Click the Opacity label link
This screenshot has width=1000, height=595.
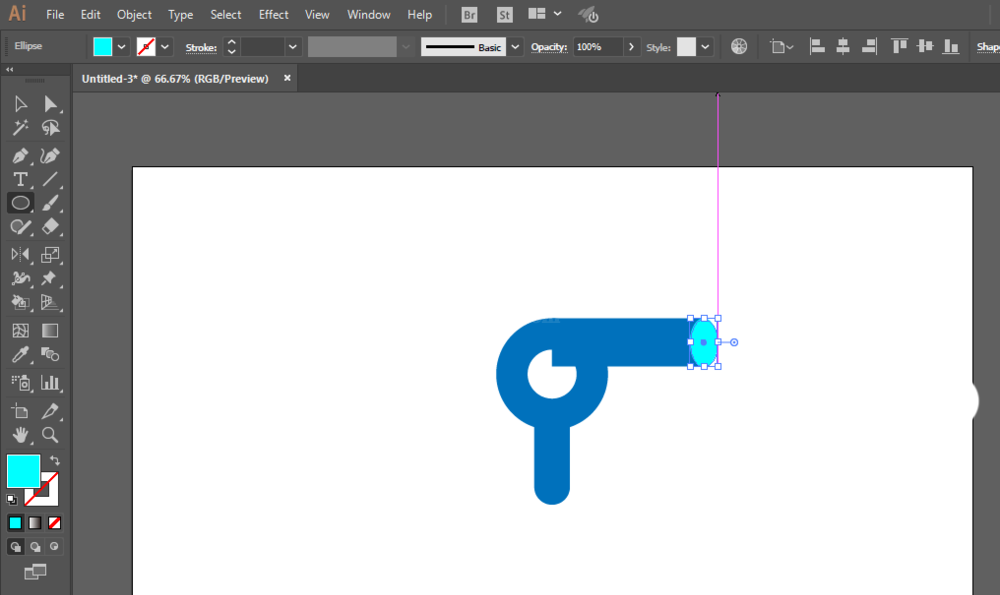pyautogui.click(x=548, y=47)
